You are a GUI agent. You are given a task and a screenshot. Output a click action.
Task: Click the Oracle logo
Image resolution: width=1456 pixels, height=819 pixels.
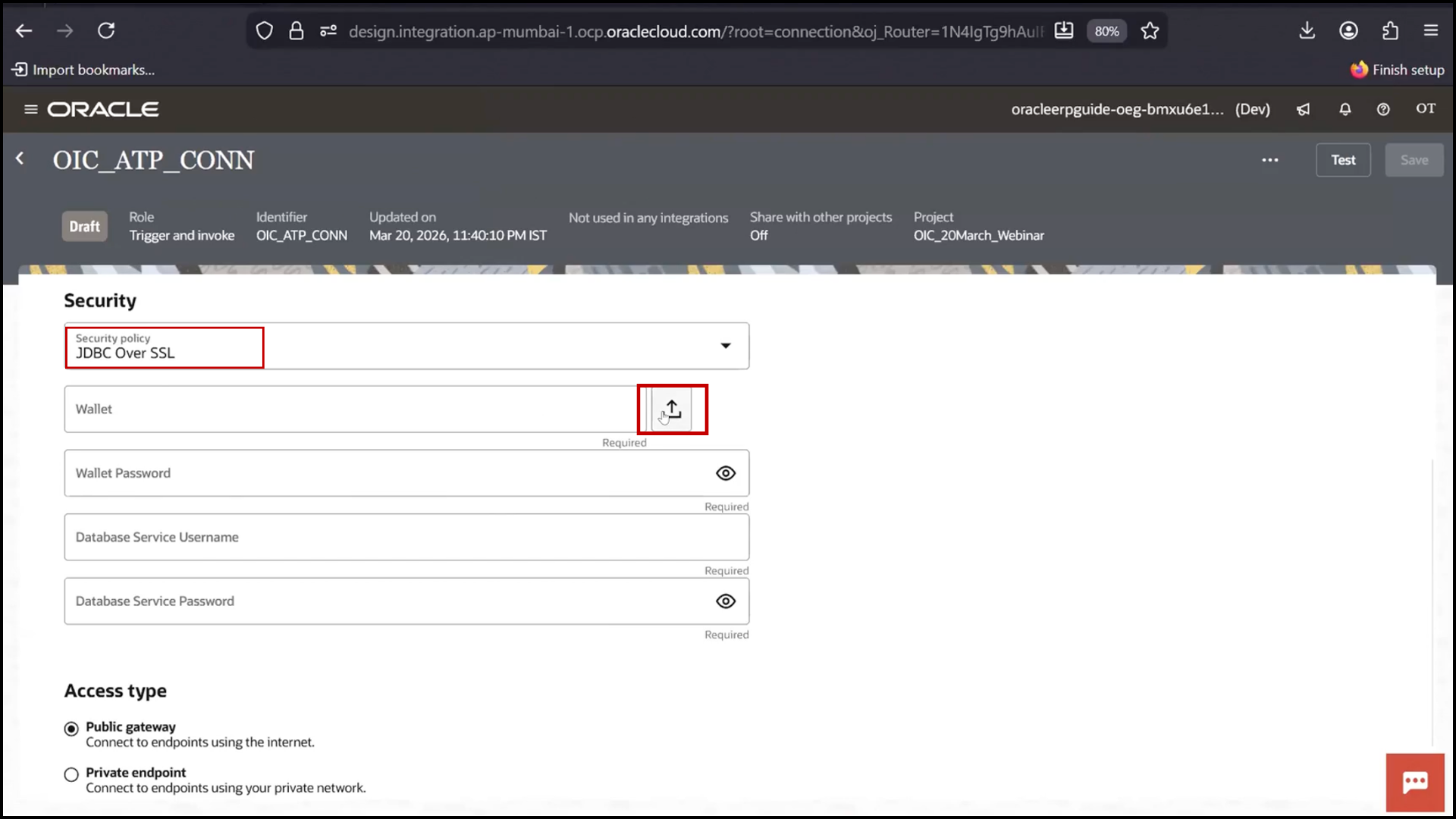pos(103,109)
